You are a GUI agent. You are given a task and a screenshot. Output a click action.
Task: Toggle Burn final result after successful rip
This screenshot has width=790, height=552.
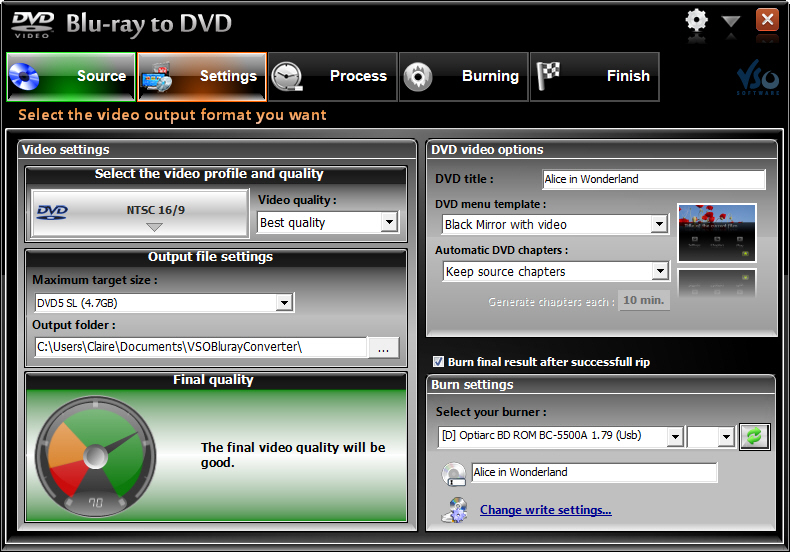[439, 362]
